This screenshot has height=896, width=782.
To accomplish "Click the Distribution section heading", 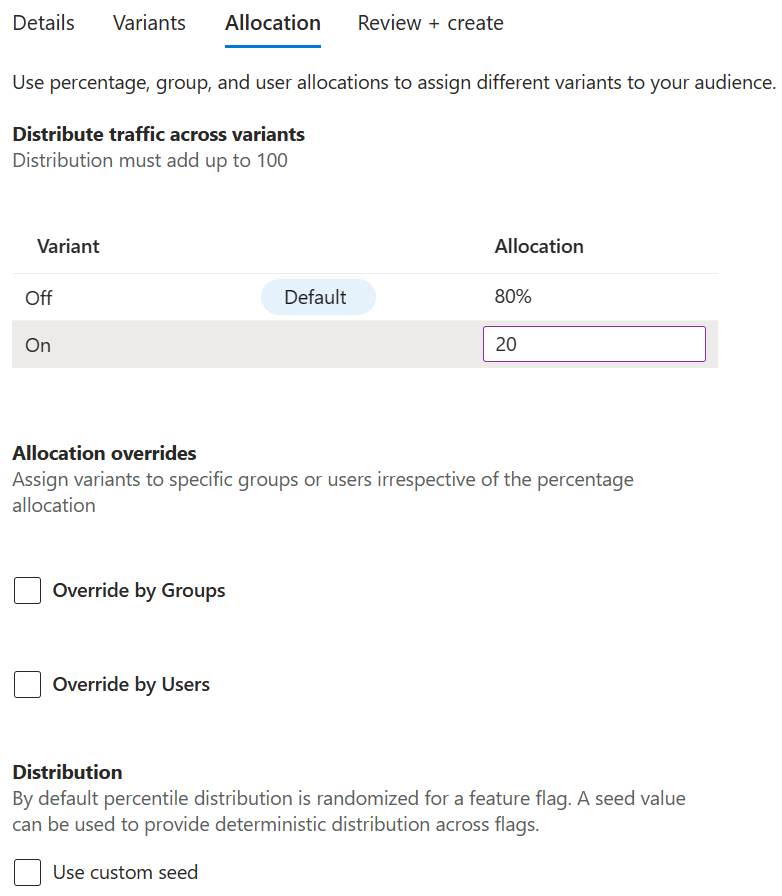I will click(67, 771).
